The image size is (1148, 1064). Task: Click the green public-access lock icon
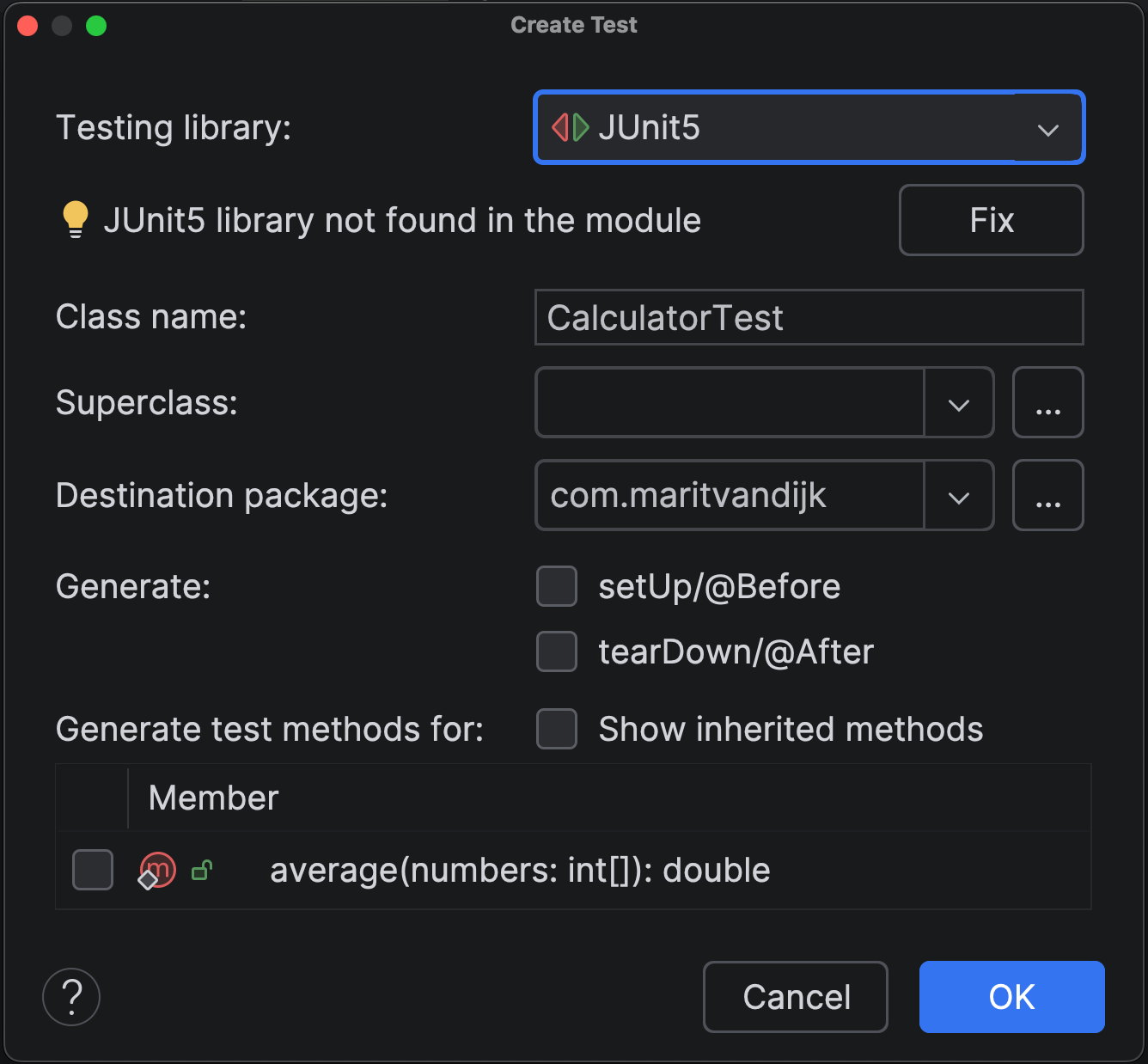(x=202, y=871)
